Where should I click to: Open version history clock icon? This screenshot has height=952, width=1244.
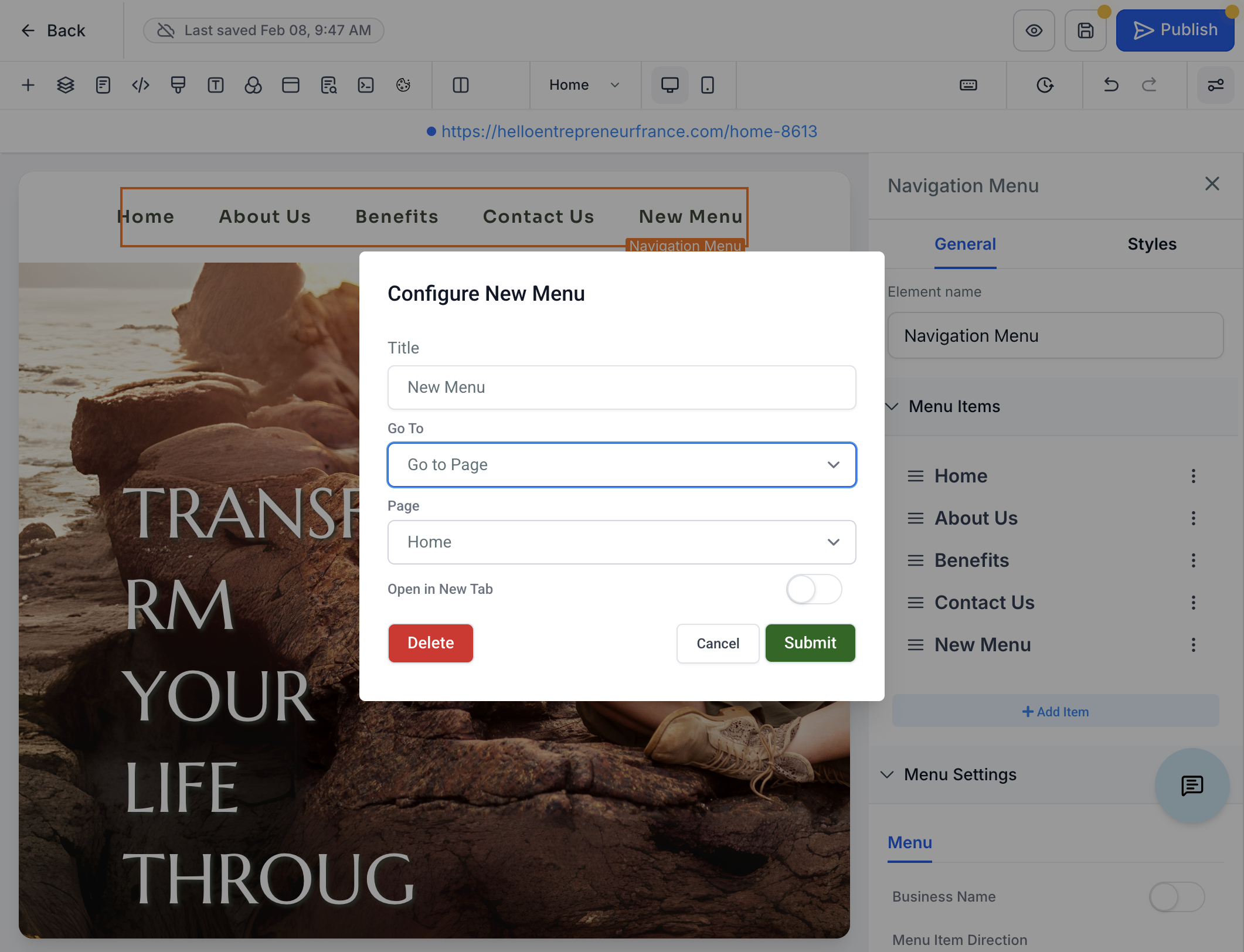(1045, 85)
